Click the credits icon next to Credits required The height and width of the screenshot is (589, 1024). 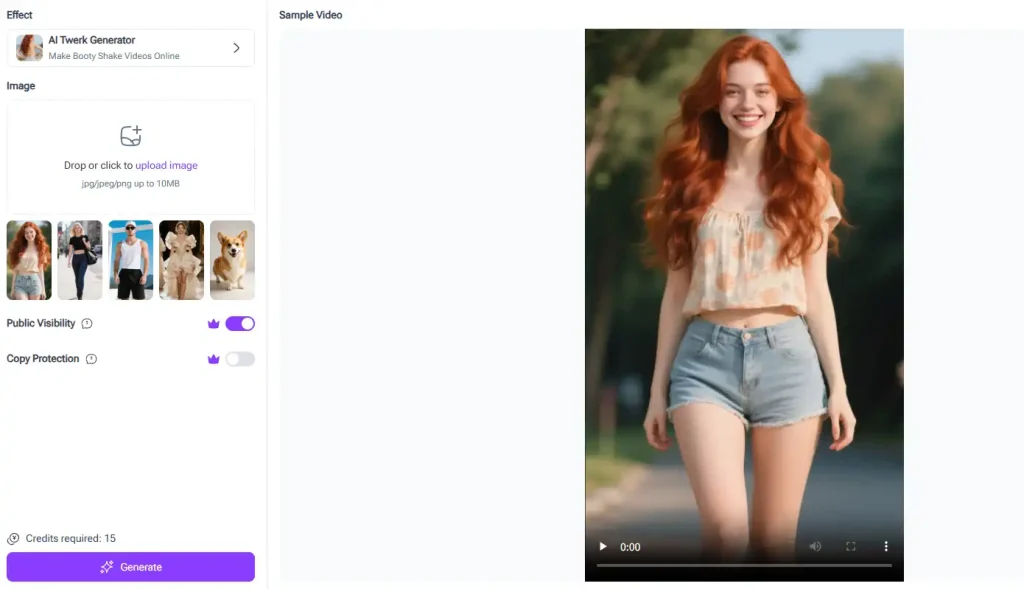12,538
